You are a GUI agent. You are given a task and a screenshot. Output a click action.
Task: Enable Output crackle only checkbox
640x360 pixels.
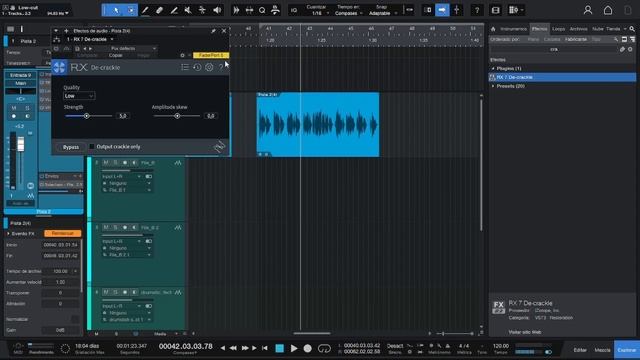92,147
